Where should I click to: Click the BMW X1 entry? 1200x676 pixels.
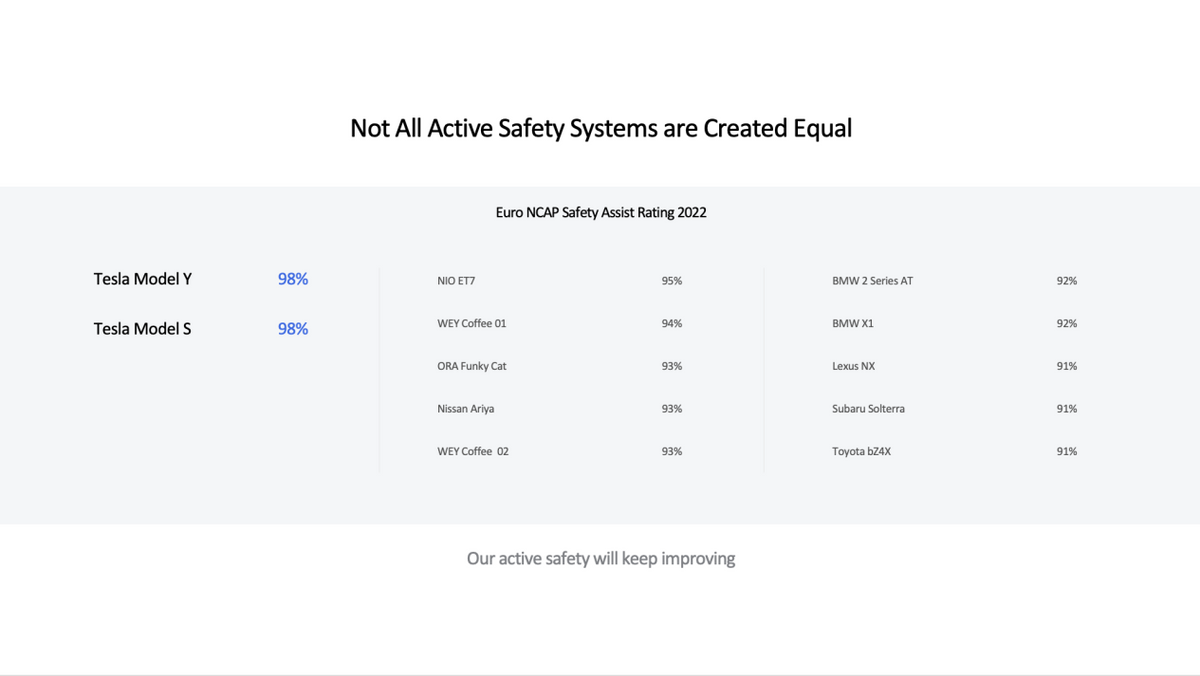(853, 324)
